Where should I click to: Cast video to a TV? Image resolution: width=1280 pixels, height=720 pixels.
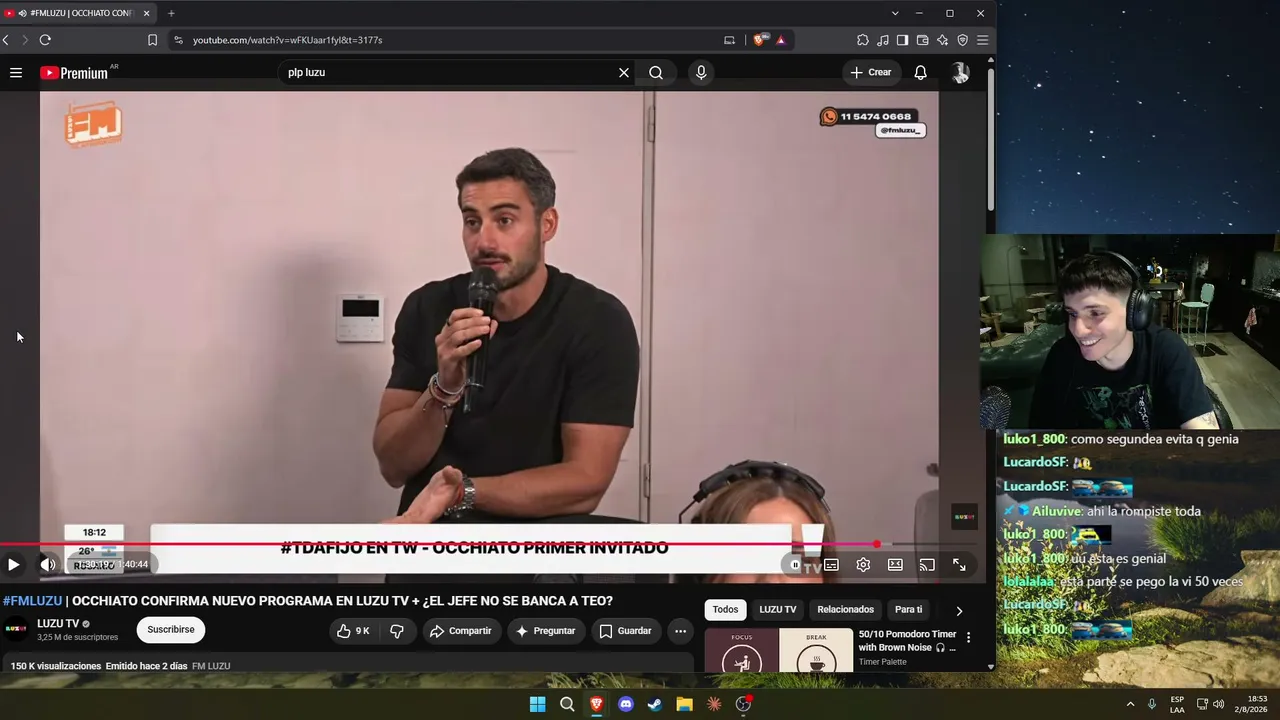pos(927,565)
